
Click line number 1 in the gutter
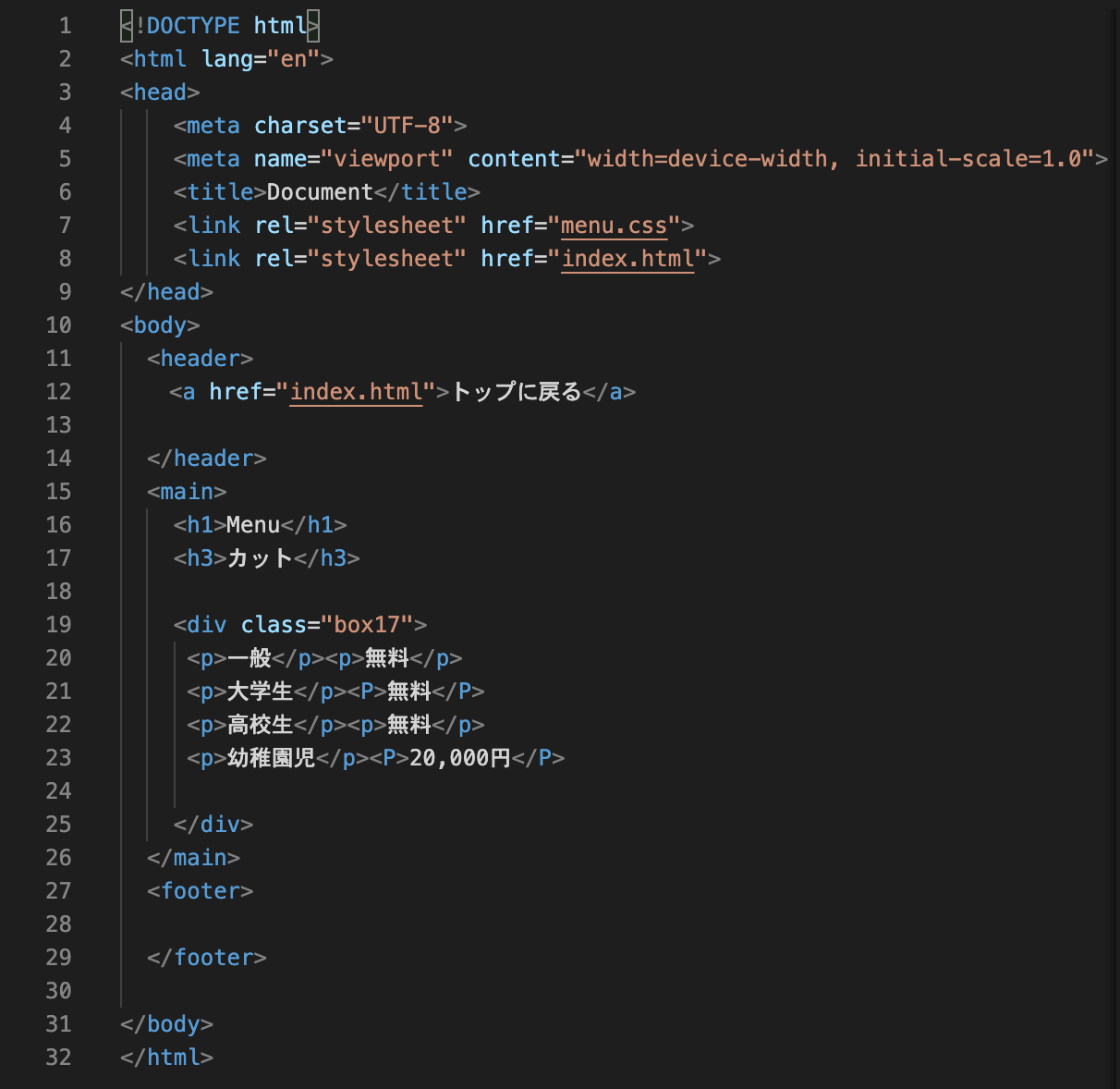click(65, 26)
